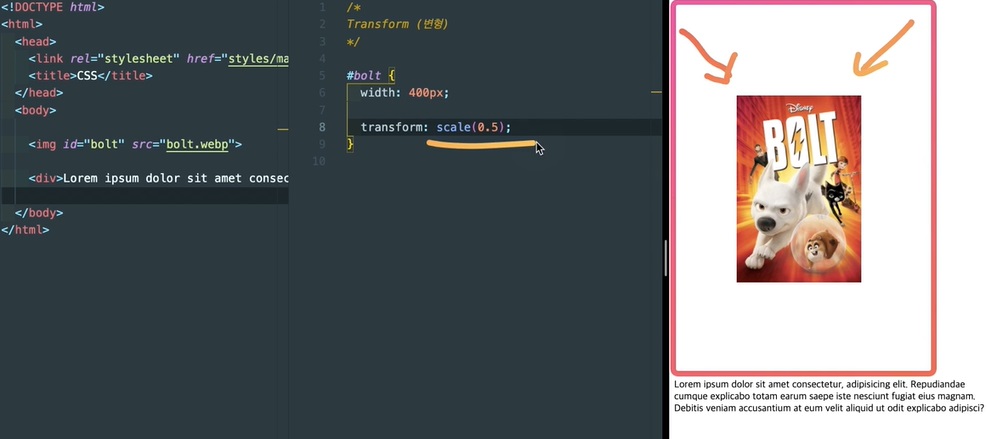
Task: Click line number 8 in CSS gutter
Action: (323, 127)
